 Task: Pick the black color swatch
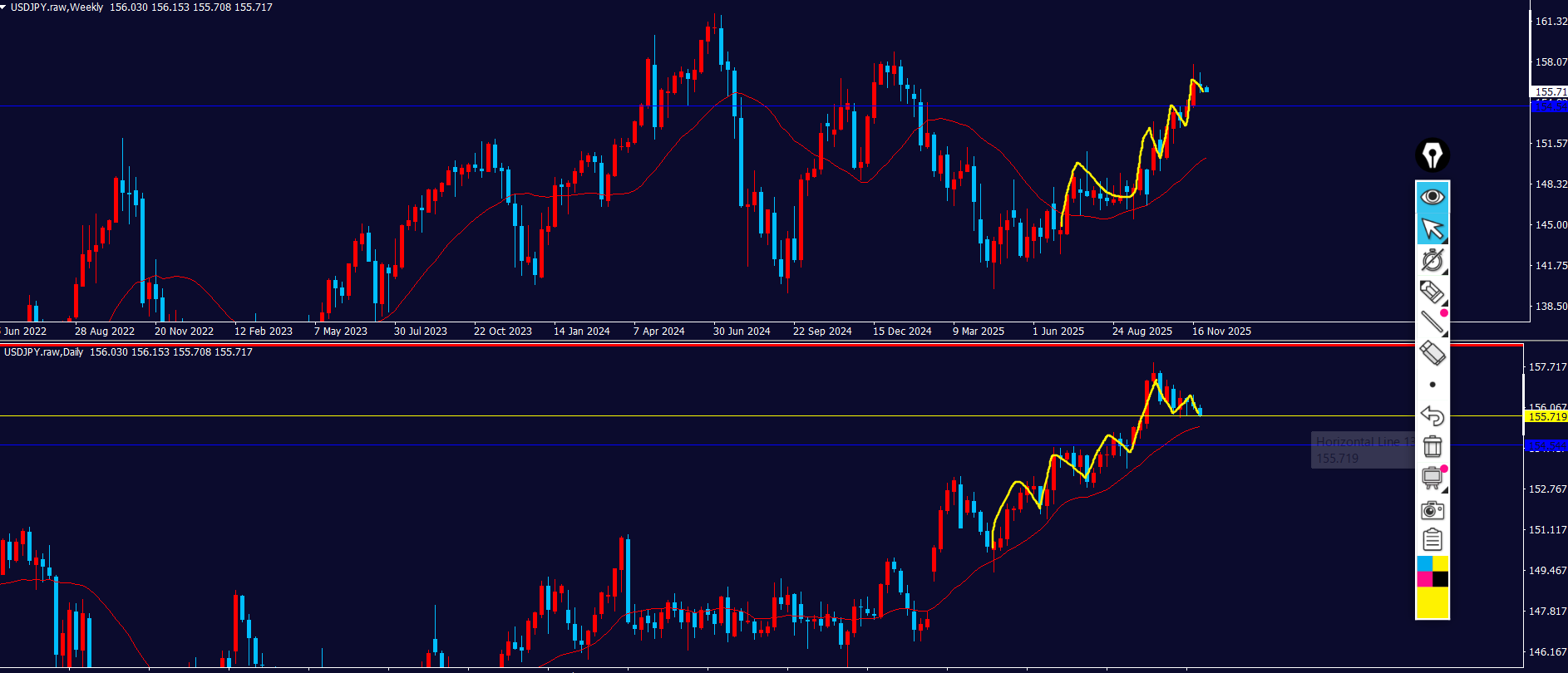[1440, 579]
